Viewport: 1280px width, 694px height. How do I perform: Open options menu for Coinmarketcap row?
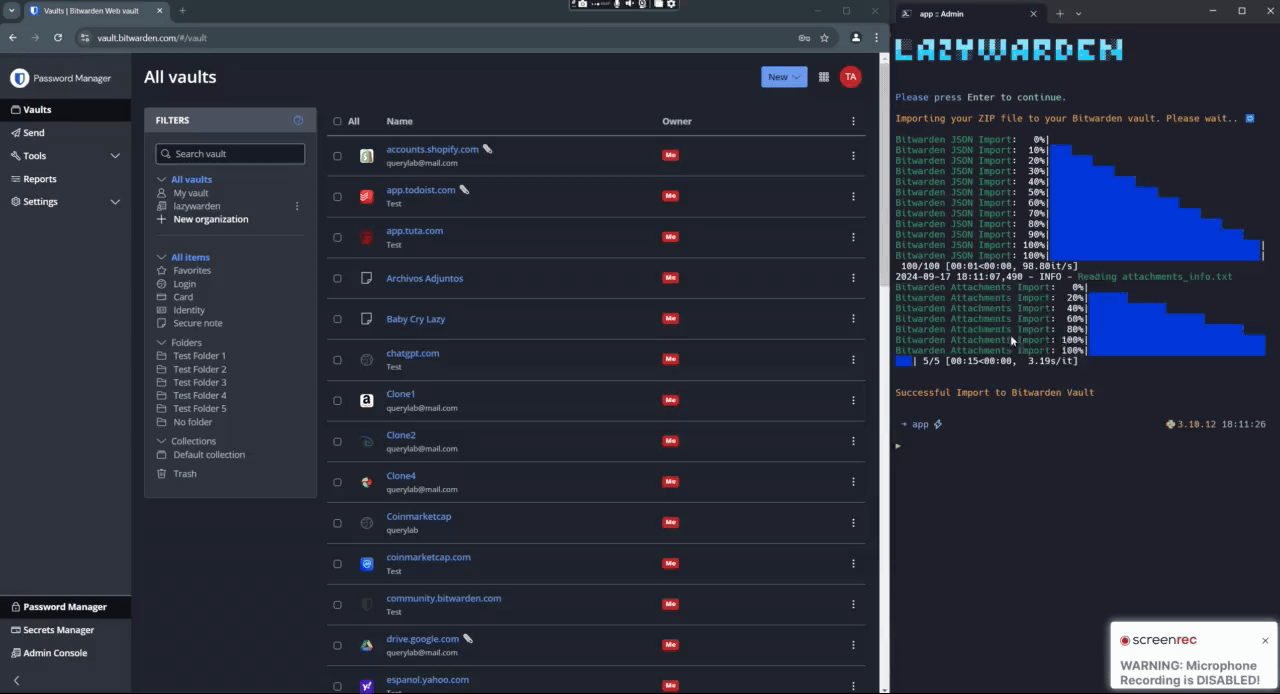click(853, 522)
